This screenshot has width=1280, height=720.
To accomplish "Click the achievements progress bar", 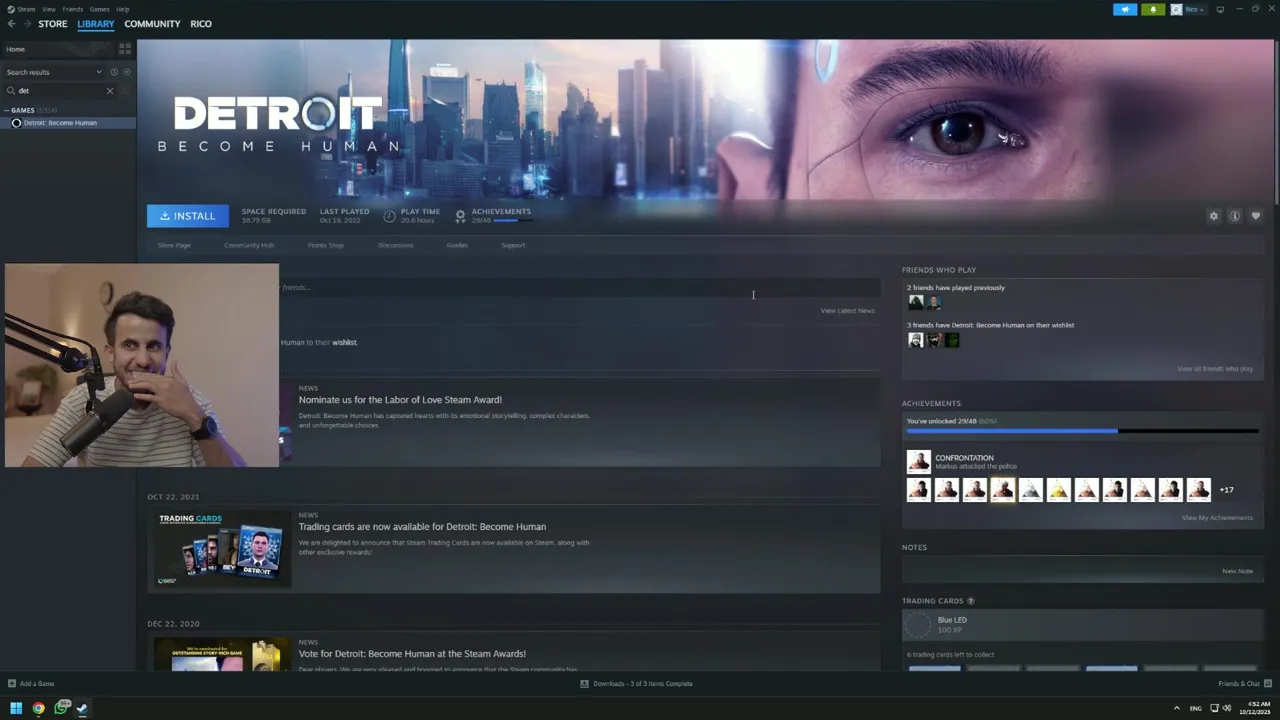I will (x=1082, y=431).
